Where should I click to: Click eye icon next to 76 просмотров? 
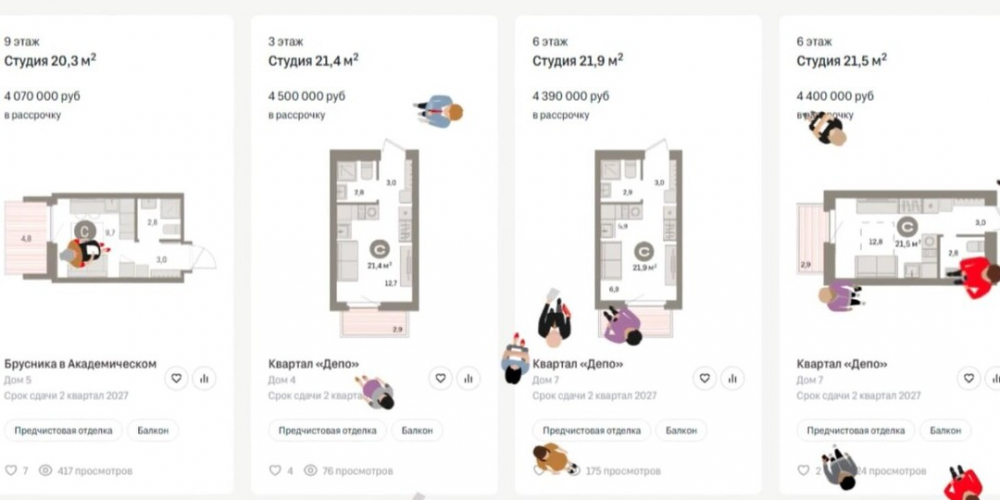310,471
